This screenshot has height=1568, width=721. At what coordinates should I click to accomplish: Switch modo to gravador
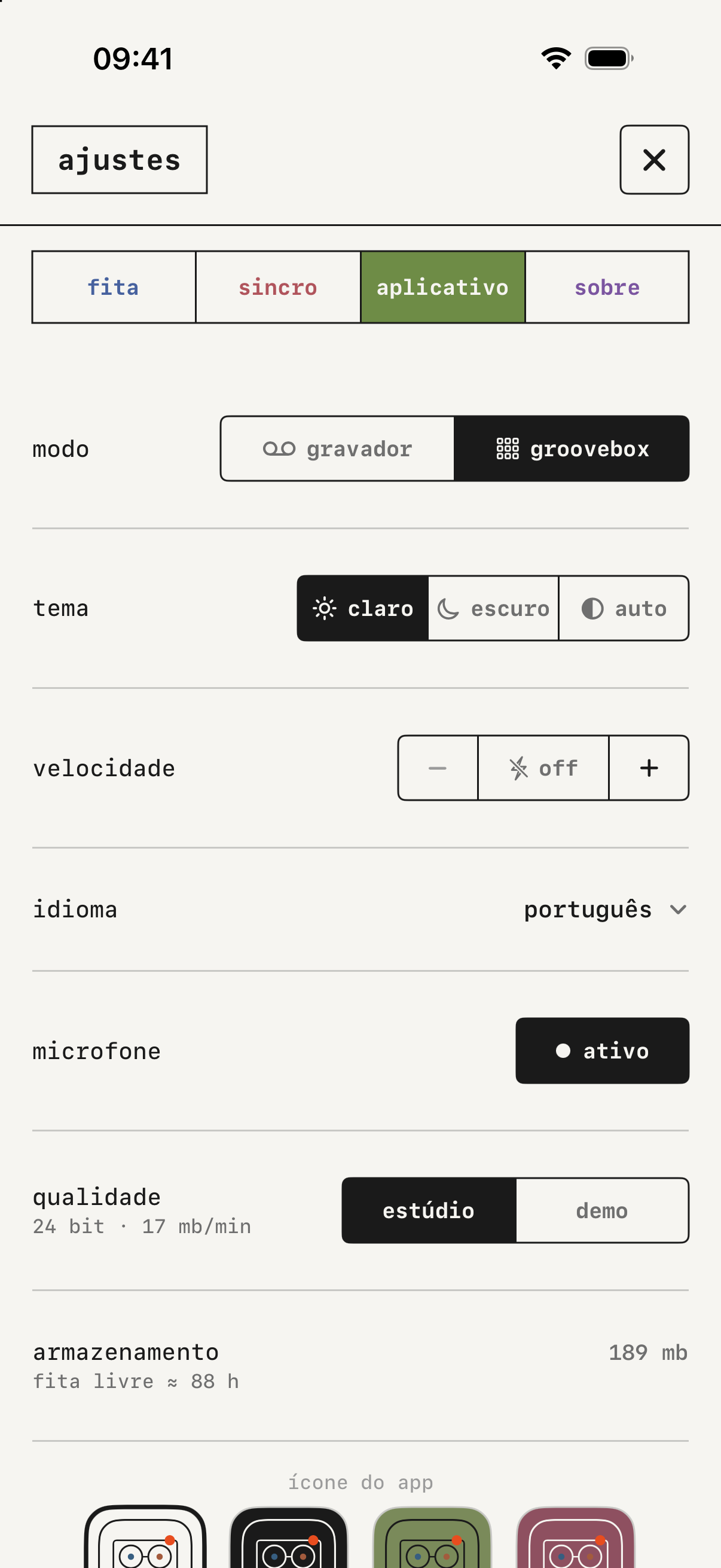pos(337,449)
